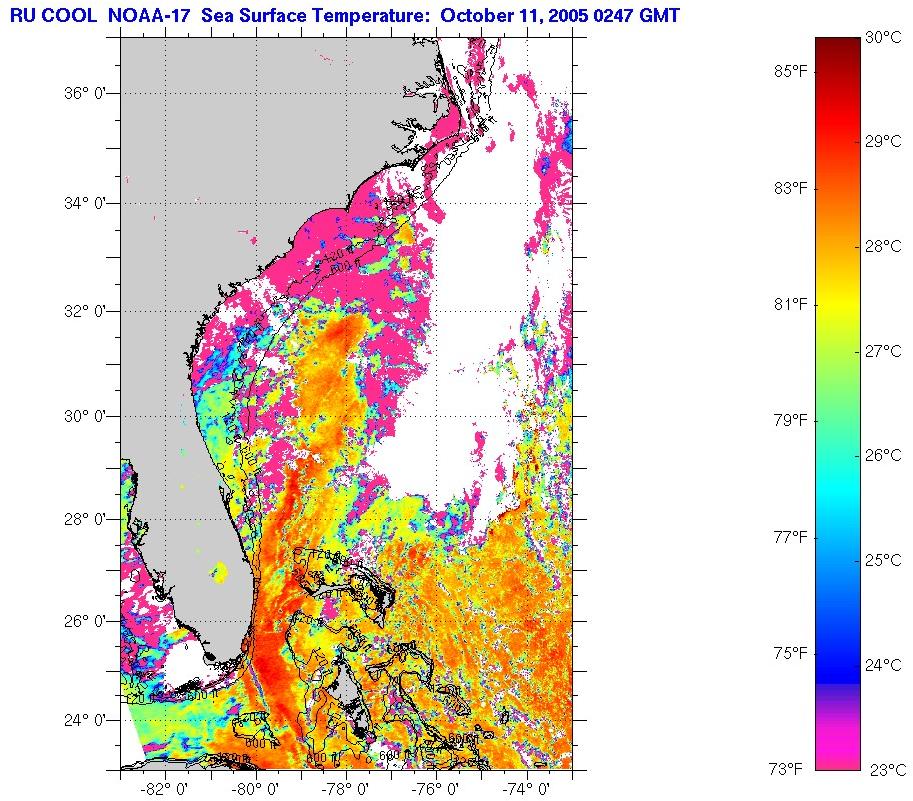Image resolution: width=913 pixels, height=801 pixels.
Task: Click the '32° 0'' latitude label
Action: (x=84, y=311)
